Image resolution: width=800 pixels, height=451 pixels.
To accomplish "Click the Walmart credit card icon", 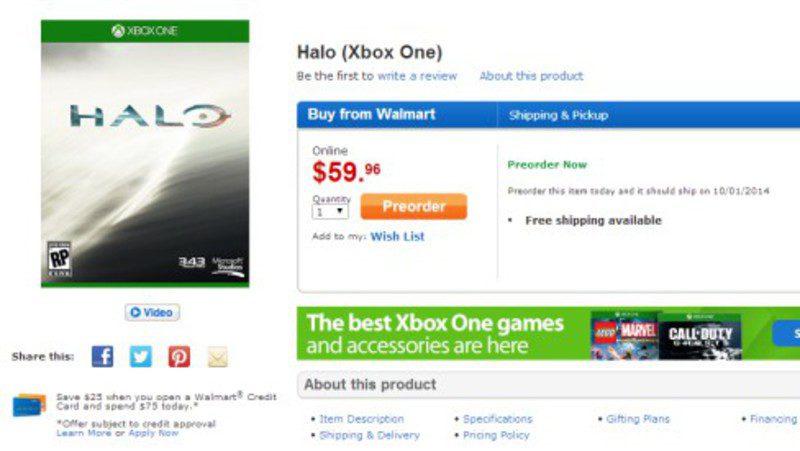I will click(28, 405).
